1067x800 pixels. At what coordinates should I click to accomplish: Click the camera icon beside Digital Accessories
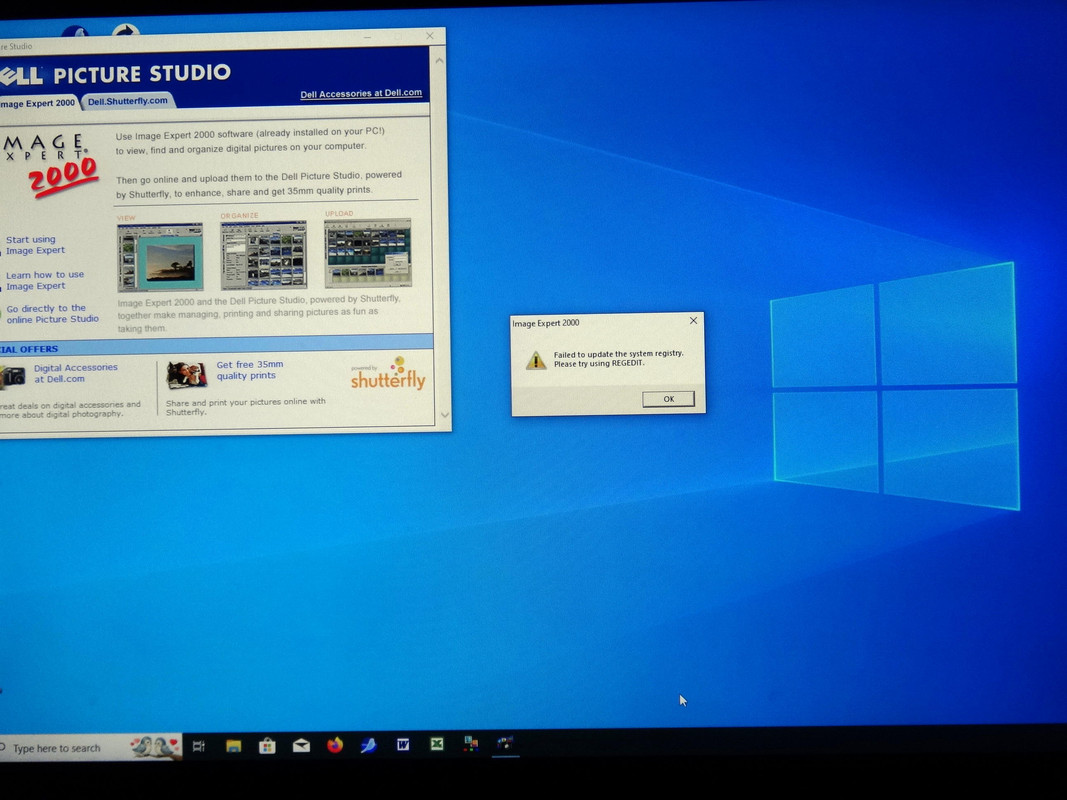[13, 376]
